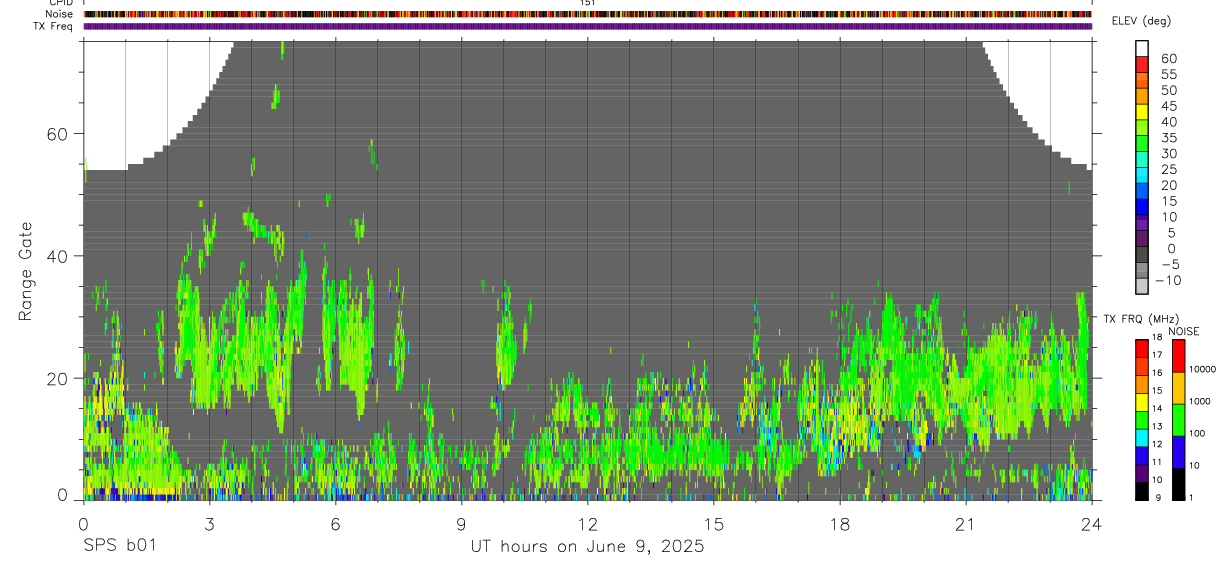Viewport: 1228px width, 567px height.
Task: Click the 18 label on the TX FRQ scale
Action: point(1156,338)
